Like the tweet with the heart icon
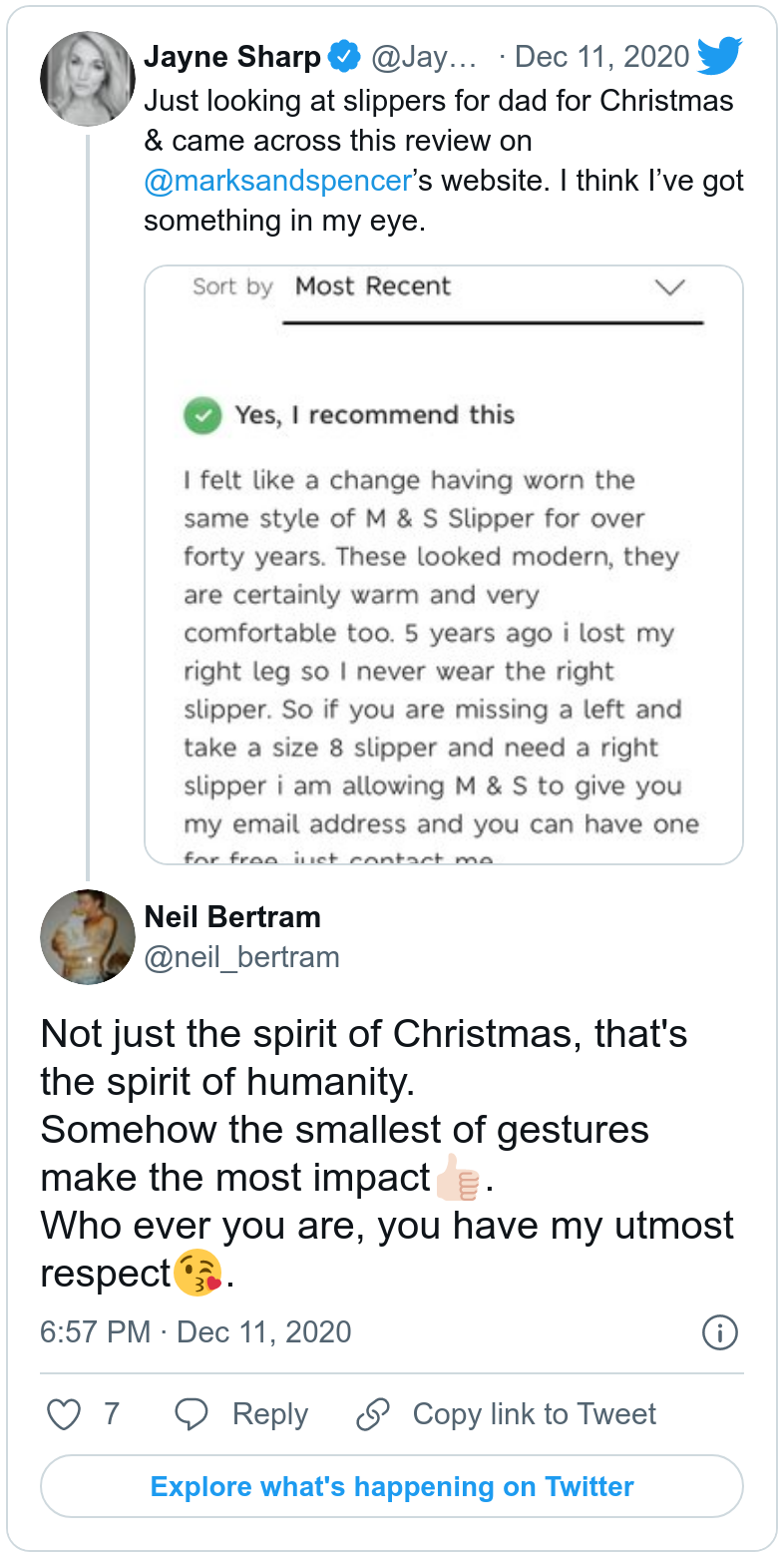Screen dimensions: 784x1561 (x=65, y=1413)
